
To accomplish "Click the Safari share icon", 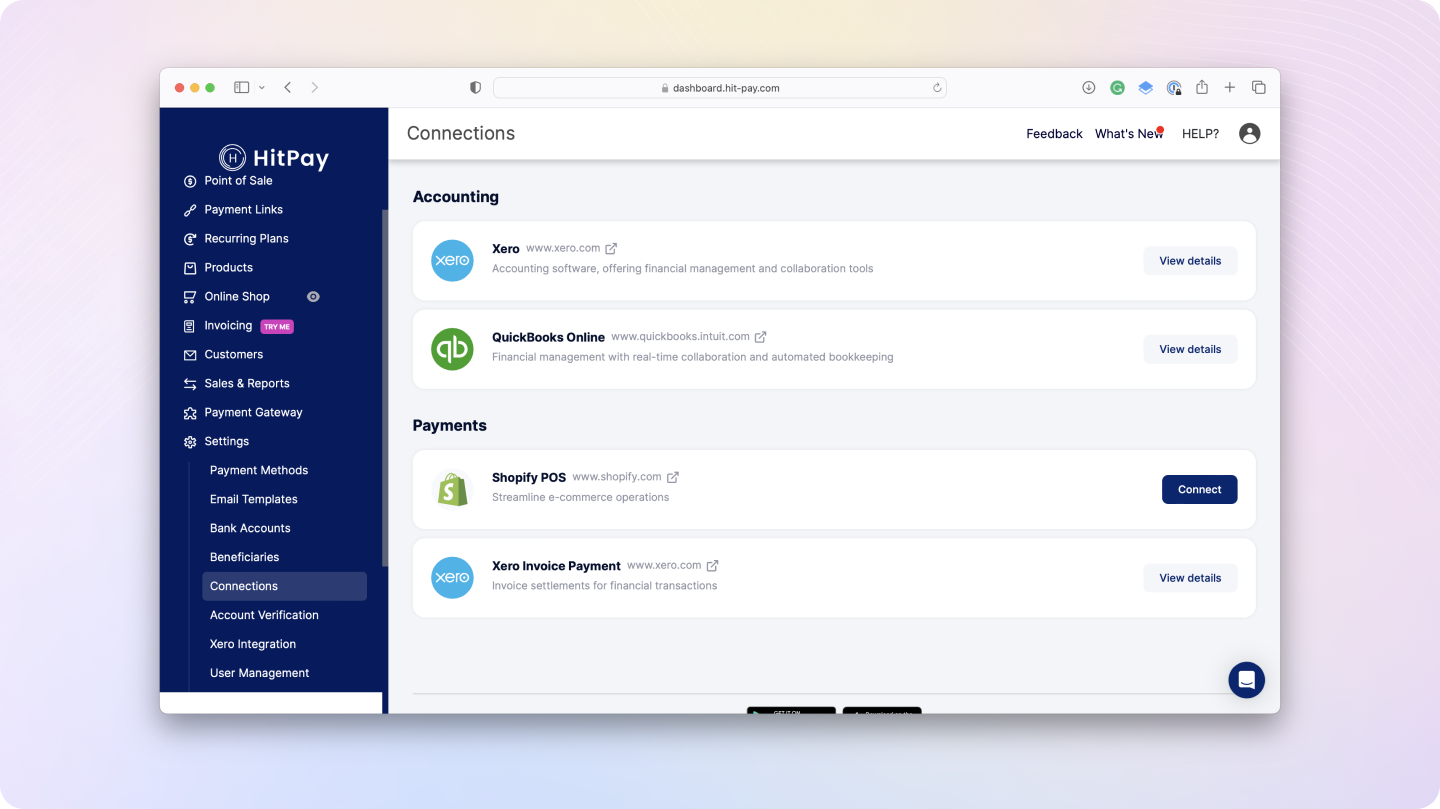I will point(1202,88).
